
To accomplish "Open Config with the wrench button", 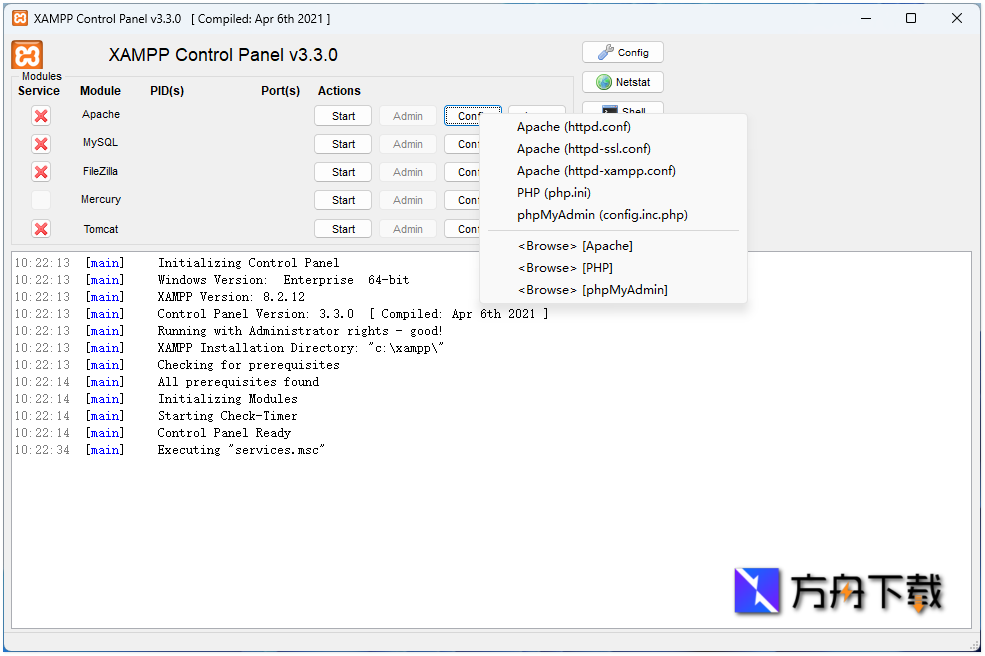I will [623, 53].
